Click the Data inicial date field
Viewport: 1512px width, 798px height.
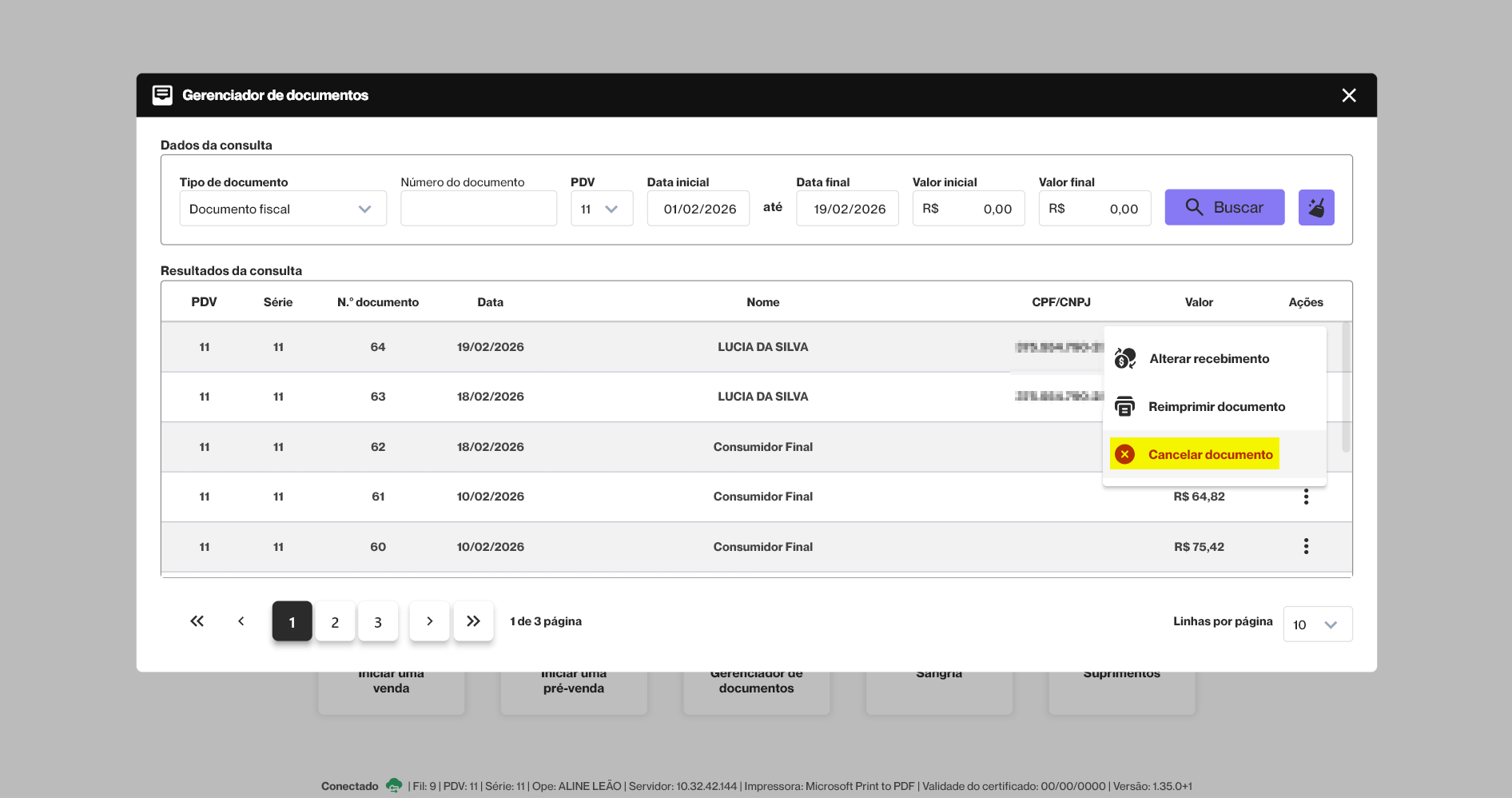[698, 209]
